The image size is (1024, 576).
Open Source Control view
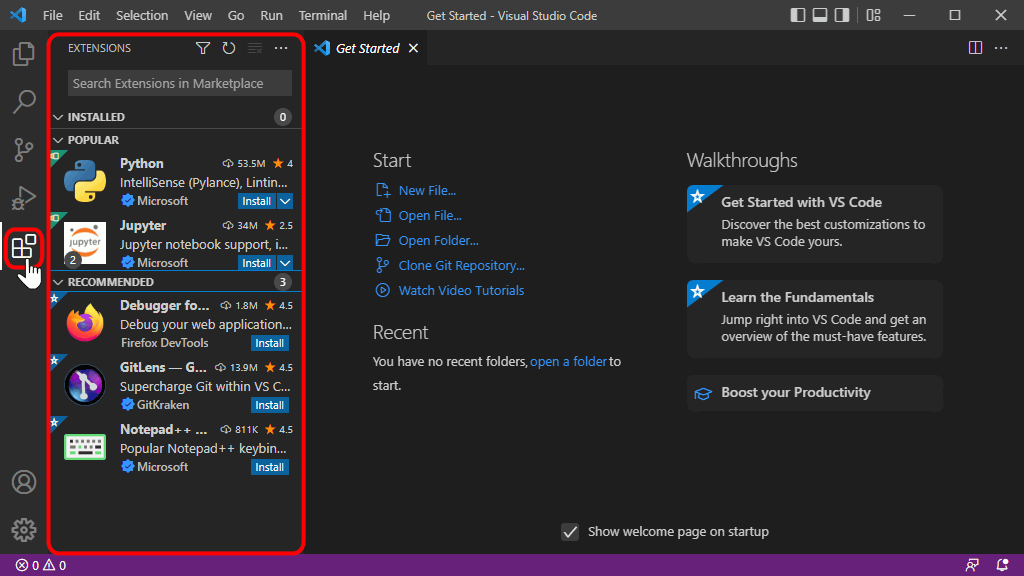(x=24, y=150)
